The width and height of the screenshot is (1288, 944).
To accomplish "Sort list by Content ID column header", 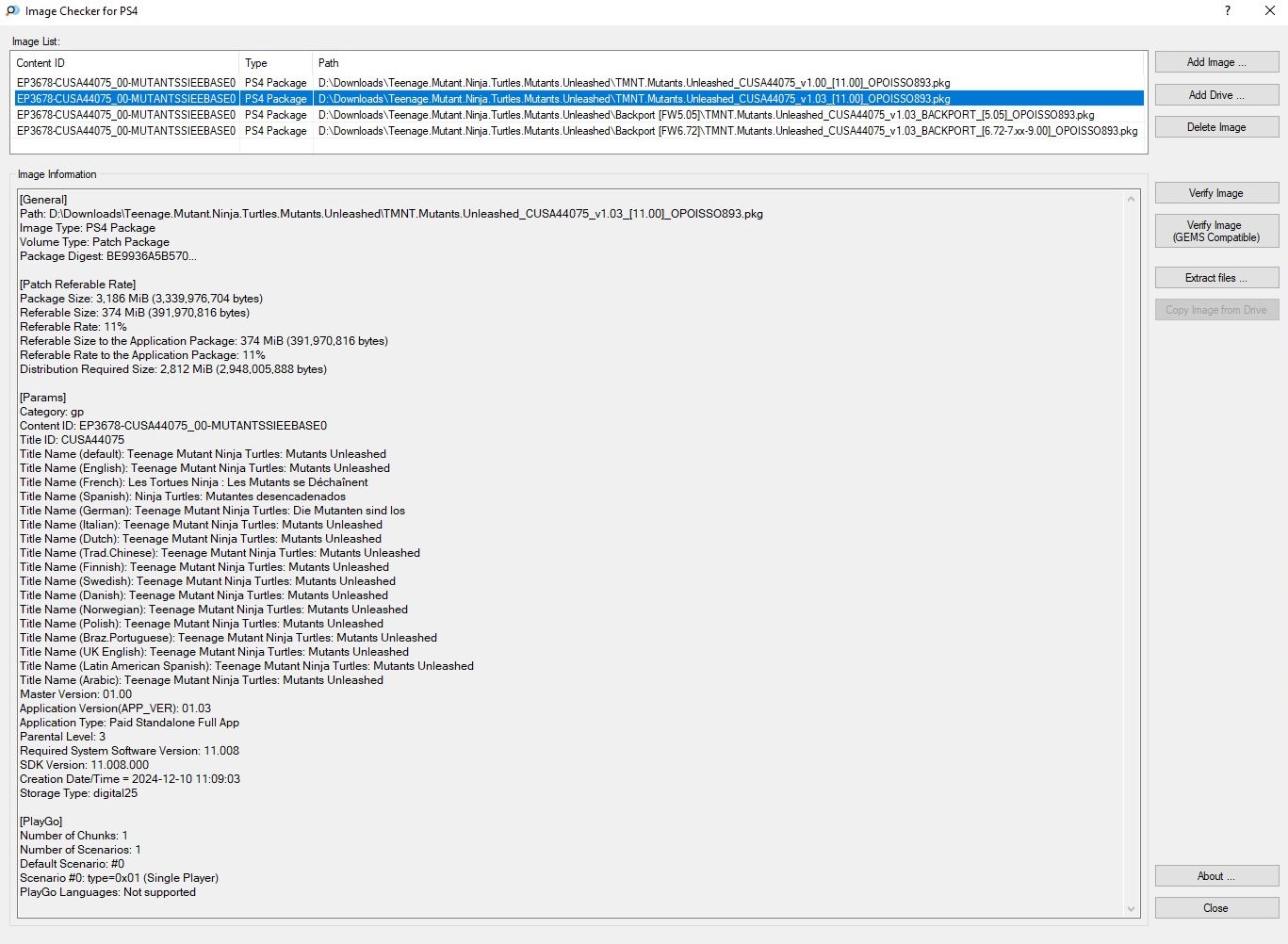I will 125,63.
